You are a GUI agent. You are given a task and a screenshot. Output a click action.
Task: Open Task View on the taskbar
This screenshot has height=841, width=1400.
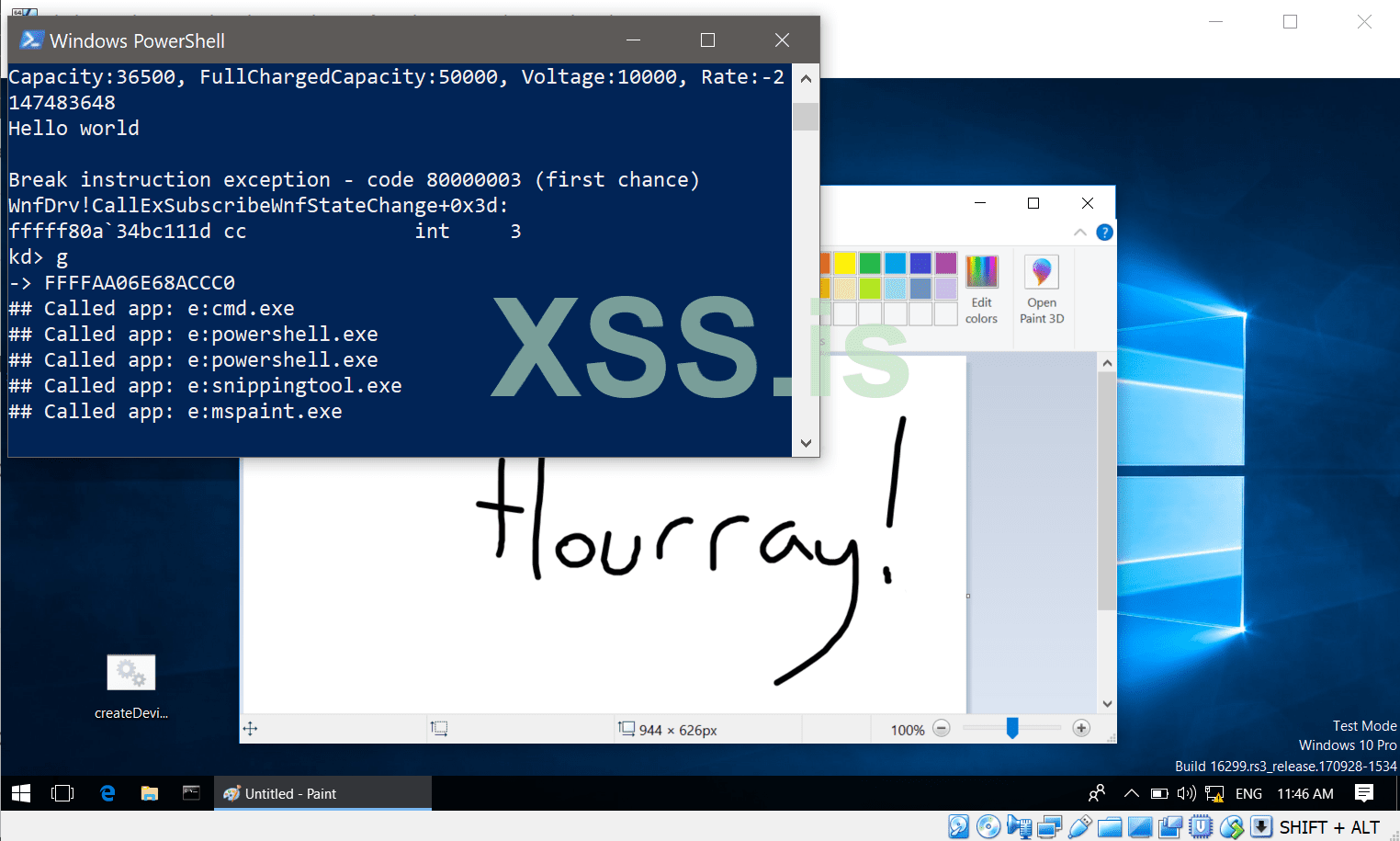[x=62, y=793]
